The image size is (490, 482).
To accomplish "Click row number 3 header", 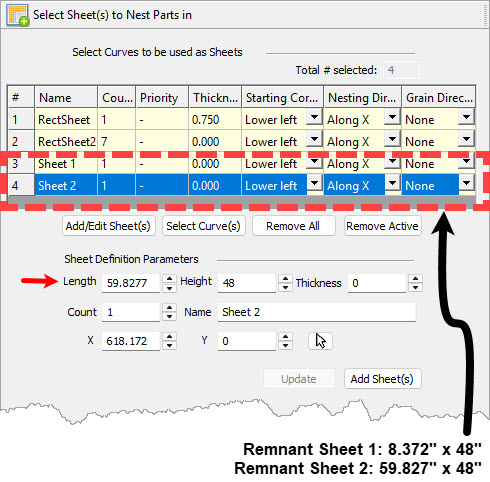I will pos(21,163).
